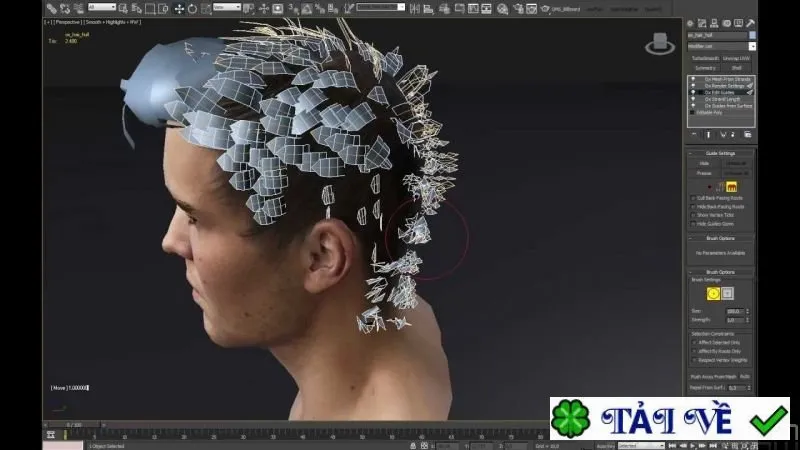Image resolution: width=800 pixels, height=450 pixels.
Task: Select the Rotate tool in toolbar
Action: 192,9
